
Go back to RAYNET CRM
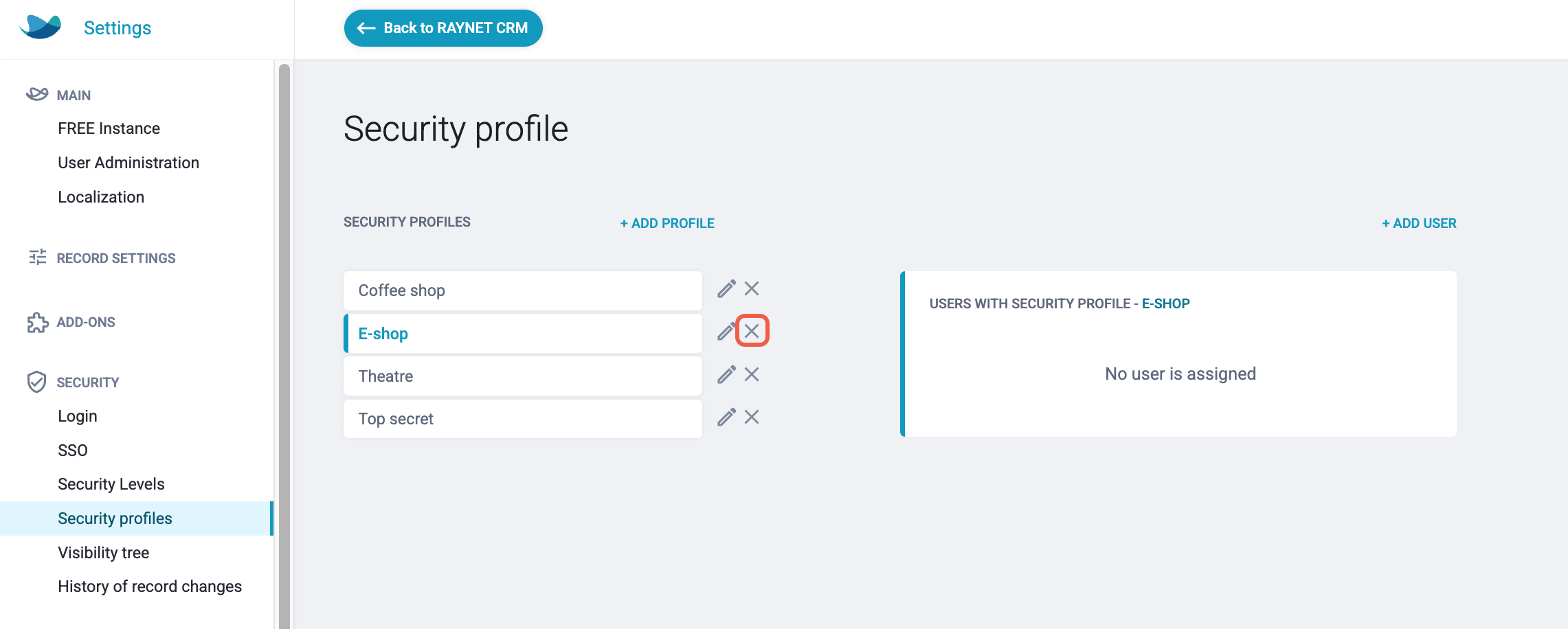(x=443, y=28)
